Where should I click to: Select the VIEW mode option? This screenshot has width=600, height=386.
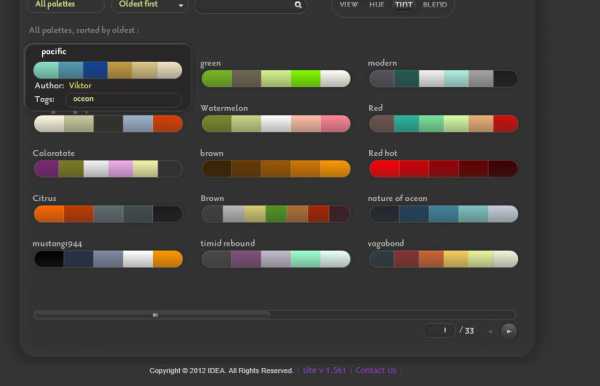(x=349, y=5)
